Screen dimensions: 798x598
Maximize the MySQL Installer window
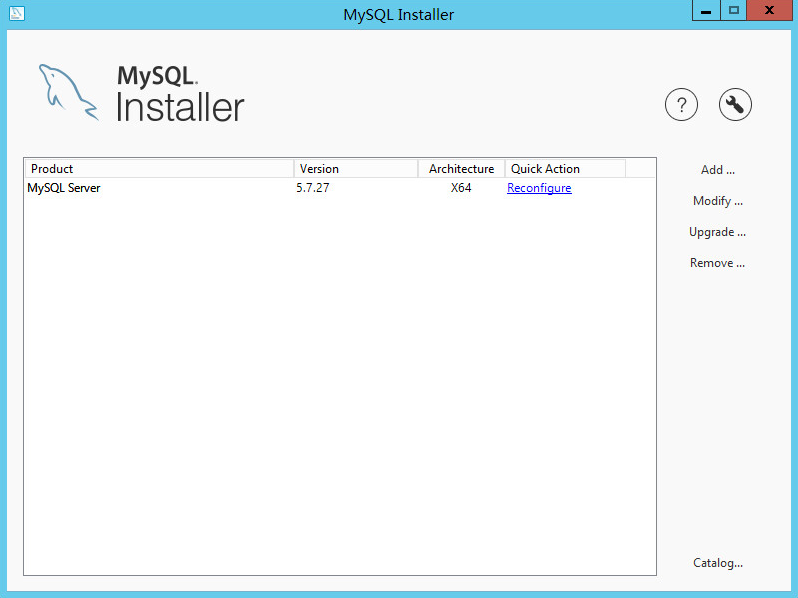tap(733, 10)
